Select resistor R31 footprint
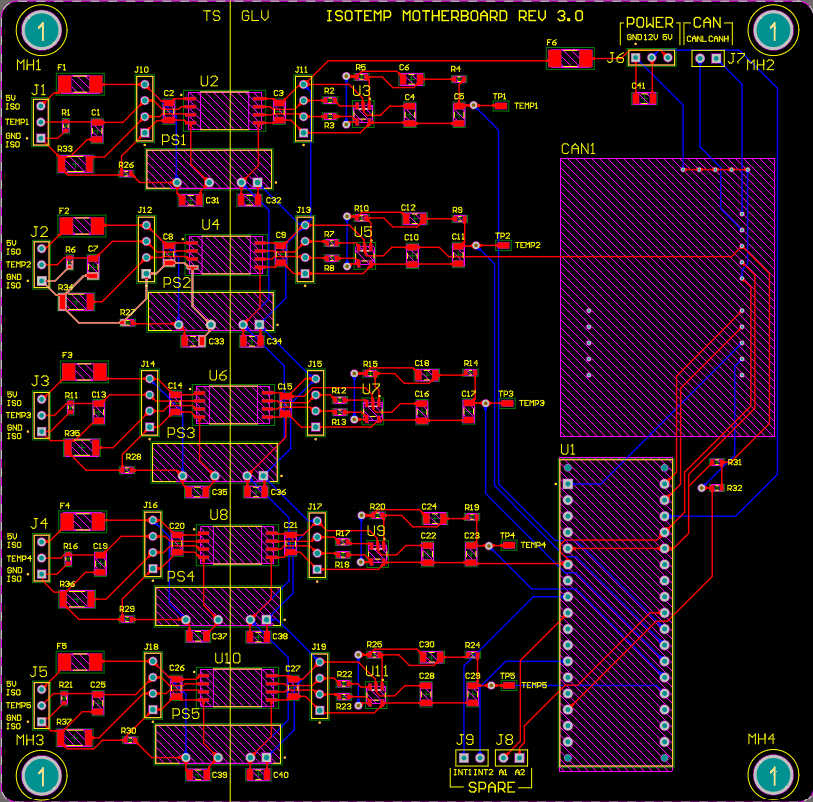The height and width of the screenshot is (802, 813). (718, 462)
